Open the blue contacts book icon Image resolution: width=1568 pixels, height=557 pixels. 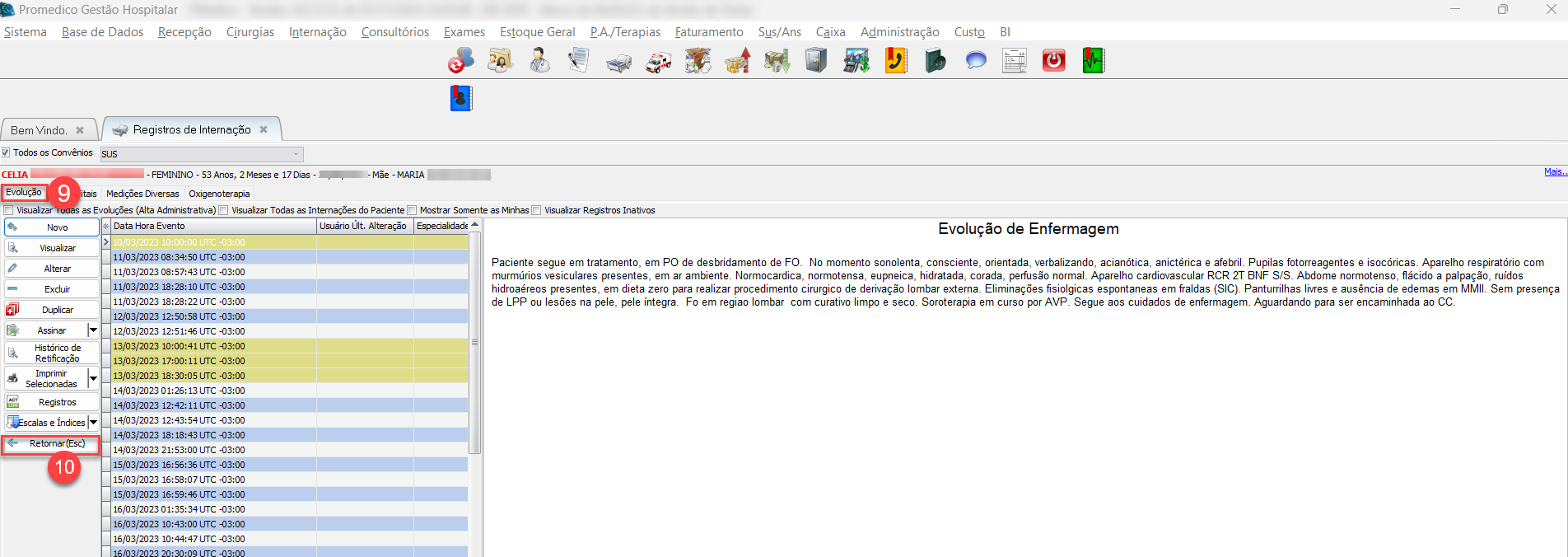point(461,98)
